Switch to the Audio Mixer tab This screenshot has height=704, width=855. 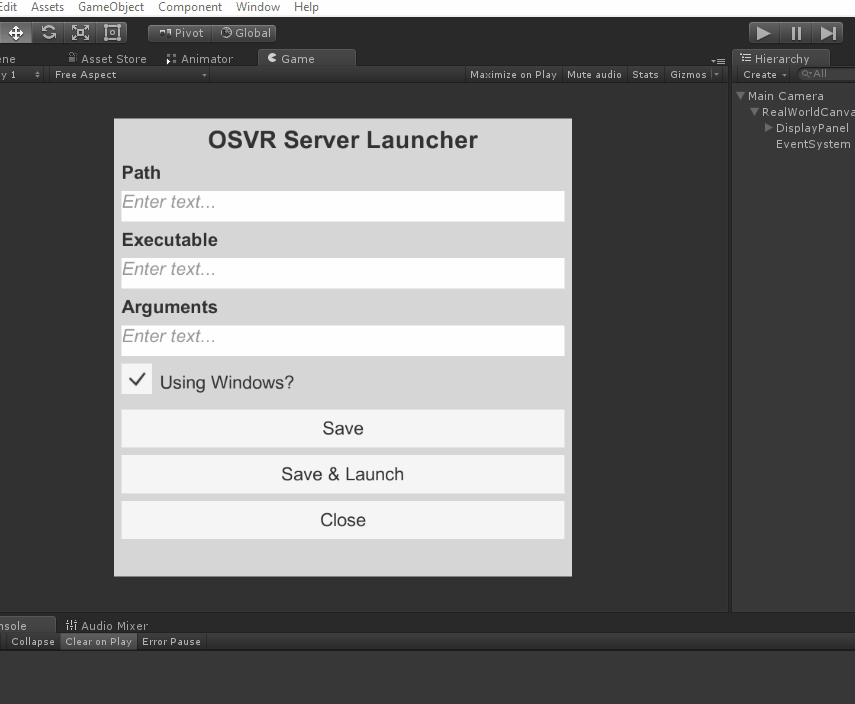click(107, 625)
